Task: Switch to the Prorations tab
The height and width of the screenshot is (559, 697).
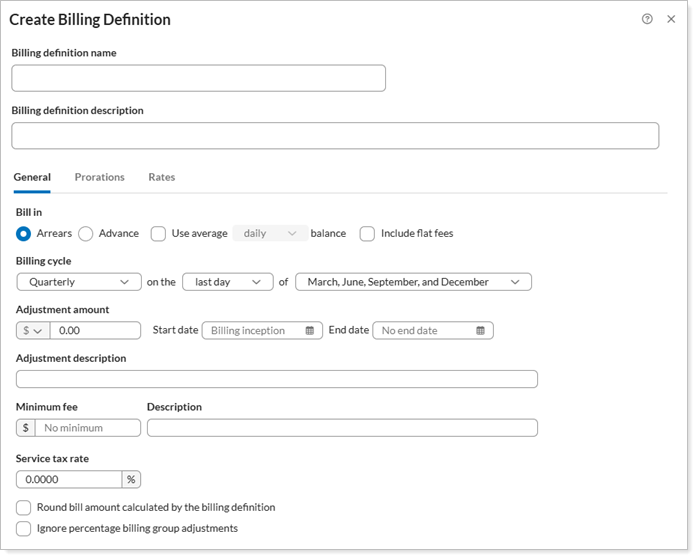Action: click(99, 177)
